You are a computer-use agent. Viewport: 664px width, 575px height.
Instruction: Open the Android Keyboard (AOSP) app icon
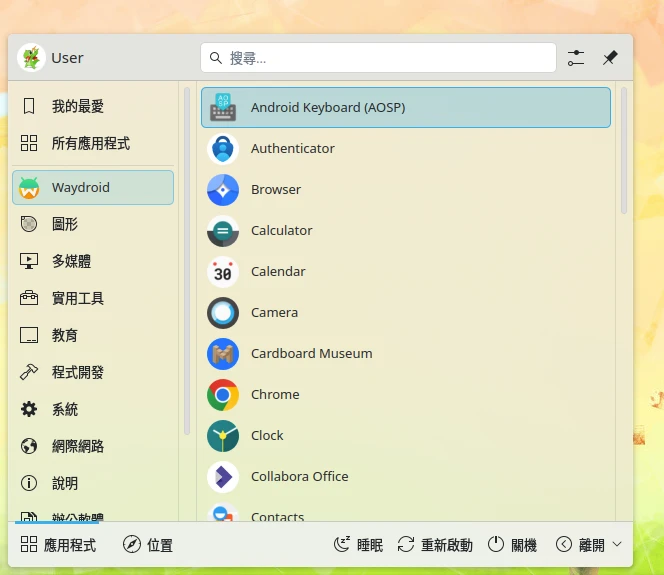[223, 108]
